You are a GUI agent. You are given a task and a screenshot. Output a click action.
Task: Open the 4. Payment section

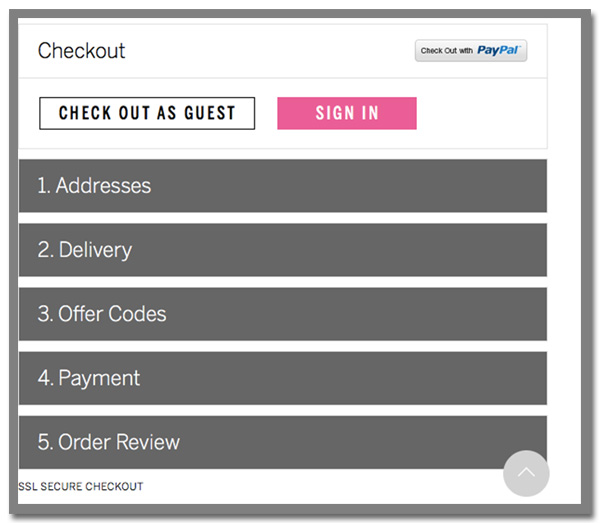click(x=283, y=378)
